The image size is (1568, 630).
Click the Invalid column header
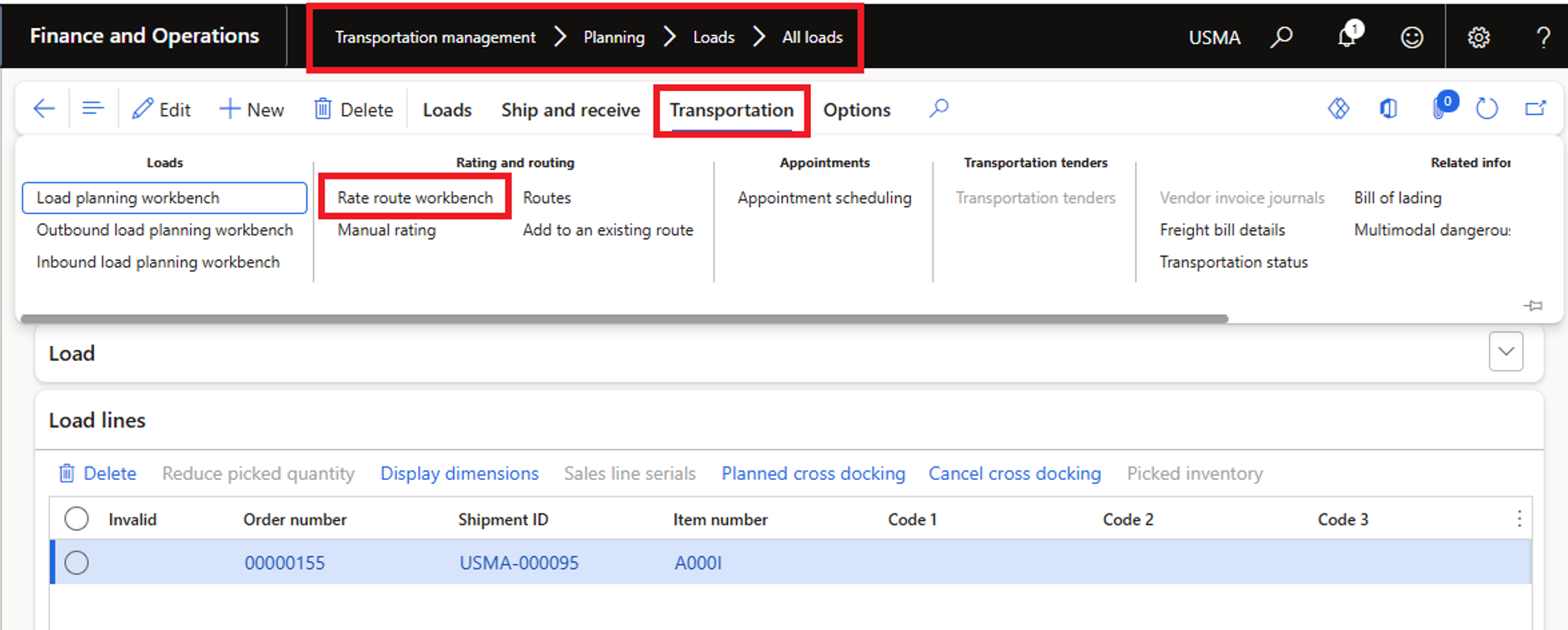pos(132,519)
